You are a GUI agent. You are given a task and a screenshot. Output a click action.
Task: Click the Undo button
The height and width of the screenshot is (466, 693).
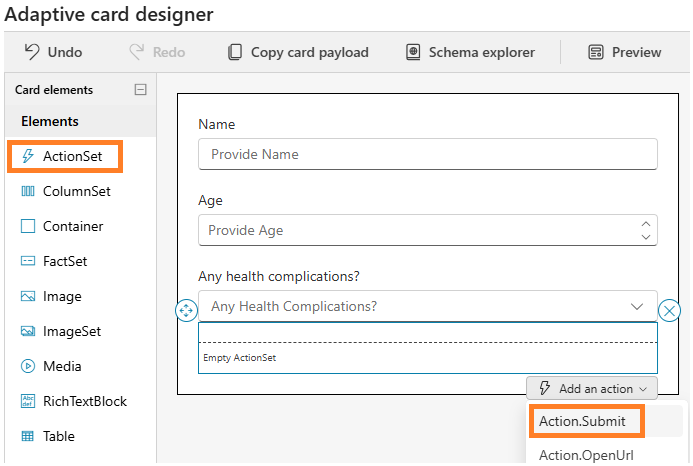pyautogui.click(x=53, y=52)
